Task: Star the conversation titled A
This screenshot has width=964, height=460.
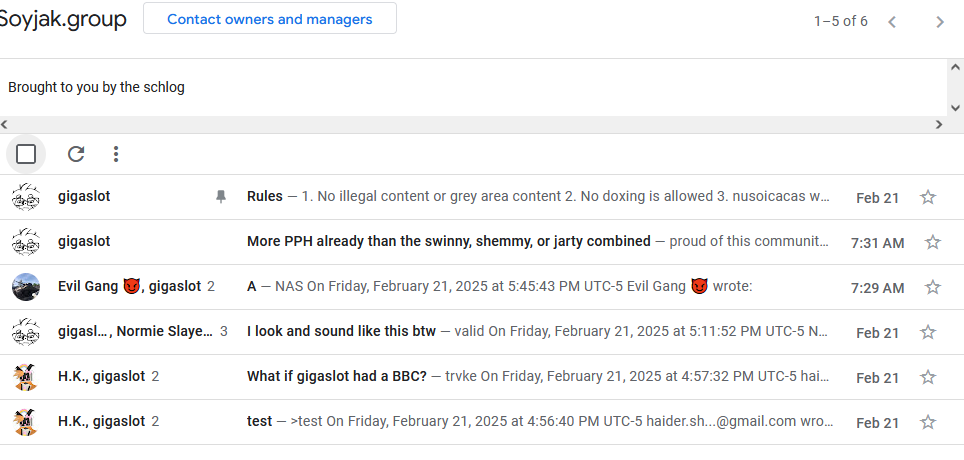Action: tap(933, 287)
